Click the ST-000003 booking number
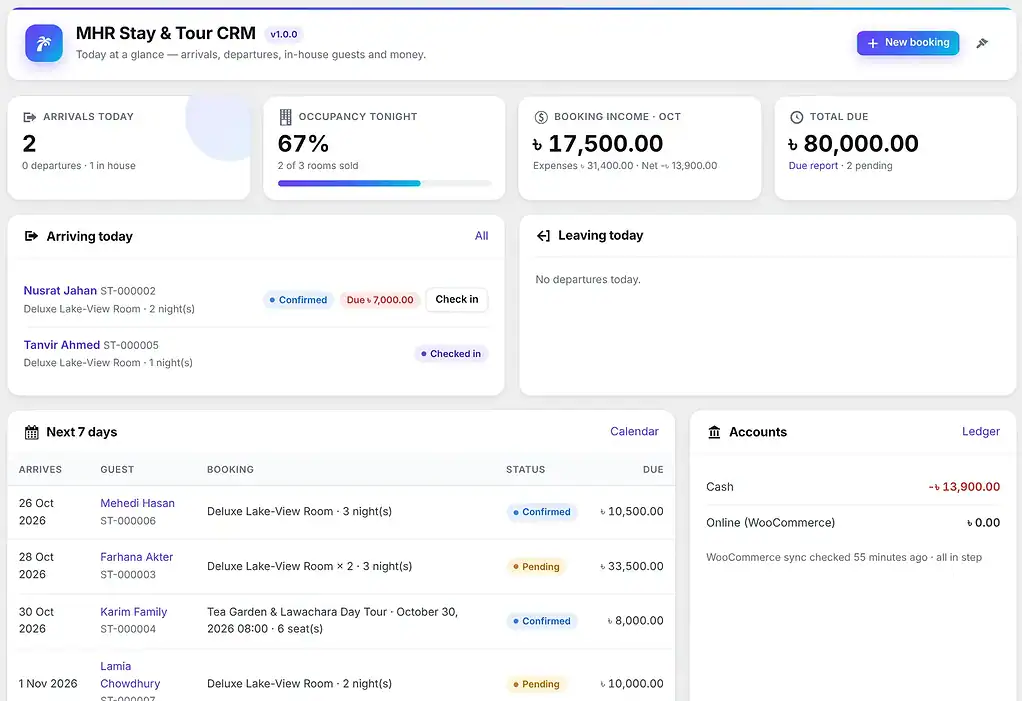Image resolution: width=1022 pixels, height=701 pixels. [128, 575]
